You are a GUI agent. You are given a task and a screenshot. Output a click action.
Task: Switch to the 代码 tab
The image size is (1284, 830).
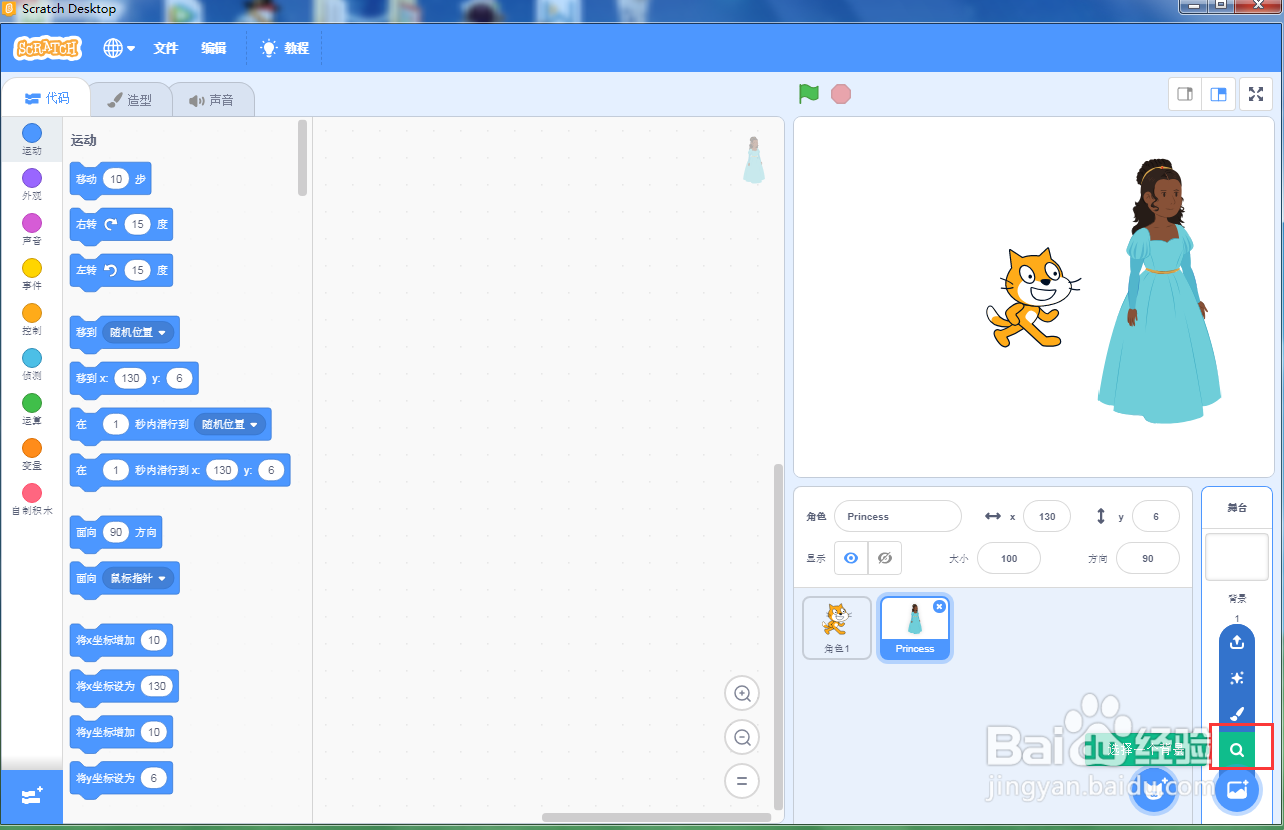[46, 98]
